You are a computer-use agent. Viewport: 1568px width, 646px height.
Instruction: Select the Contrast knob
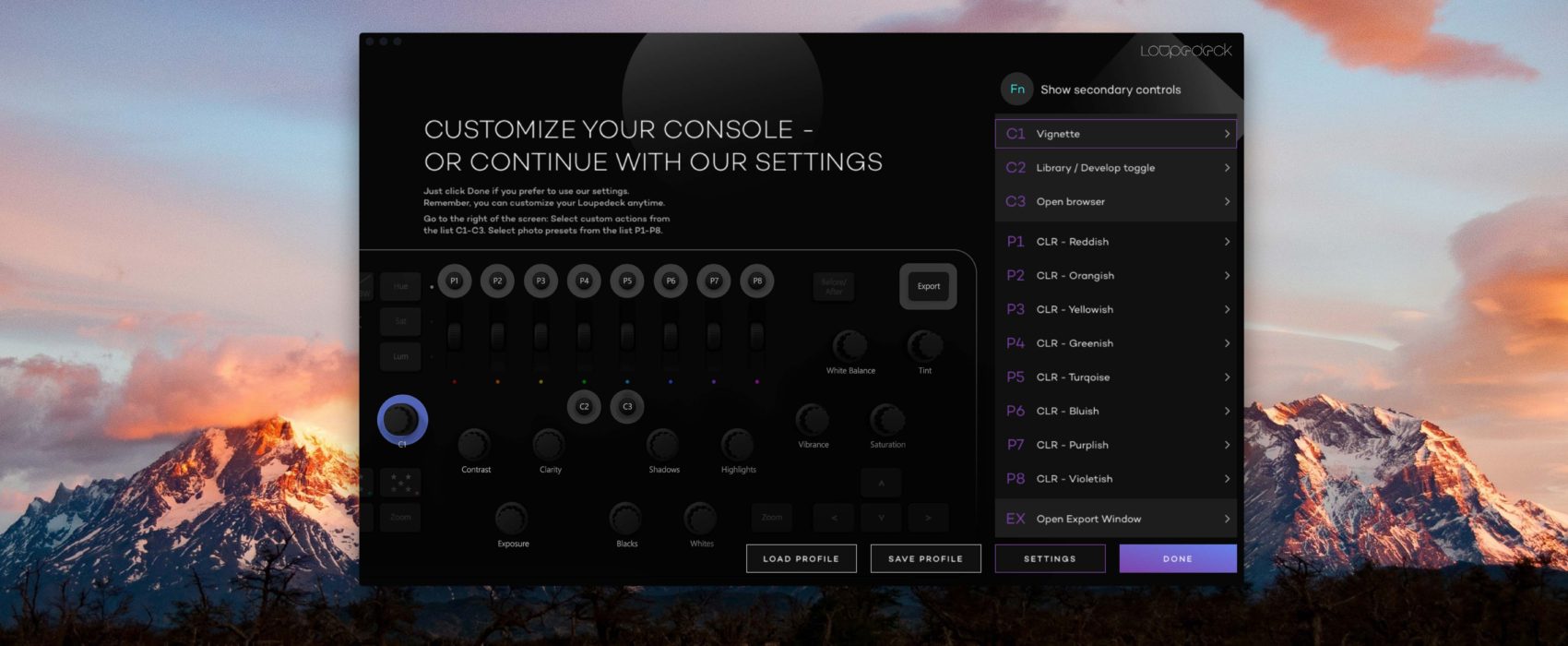(x=474, y=445)
